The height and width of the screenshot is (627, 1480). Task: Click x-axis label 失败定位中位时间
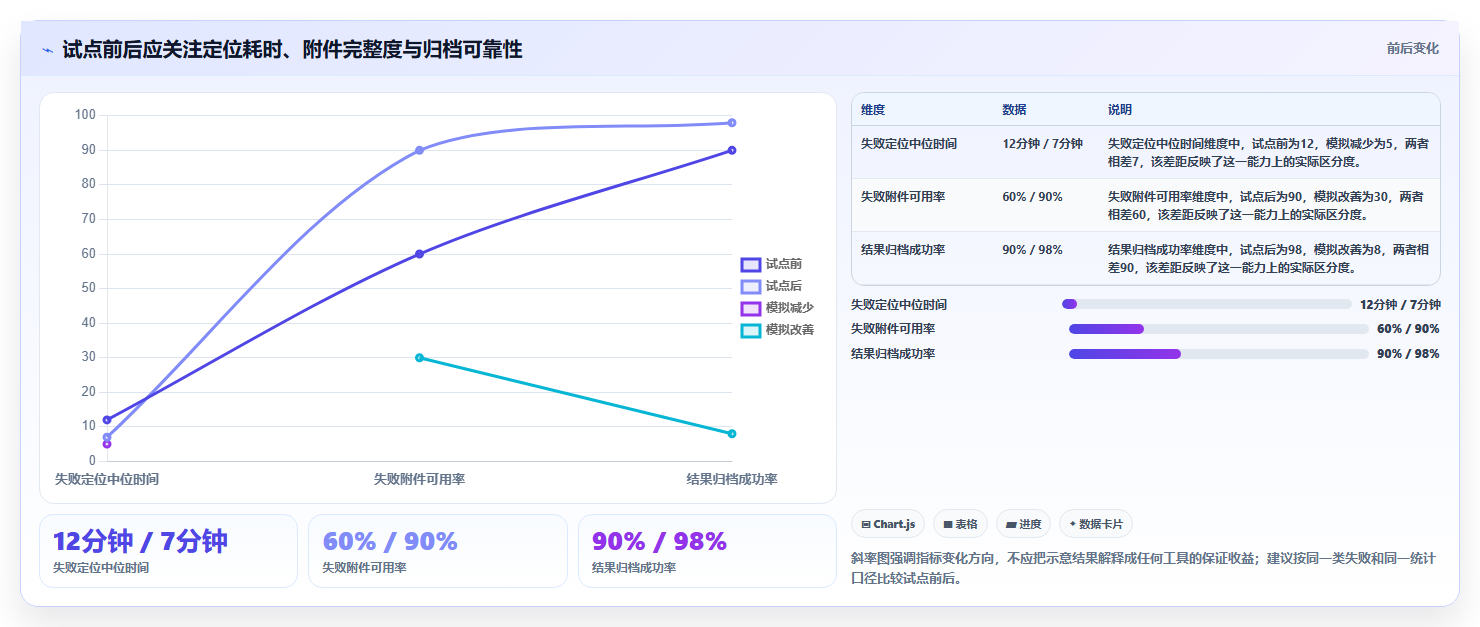(107, 479)
